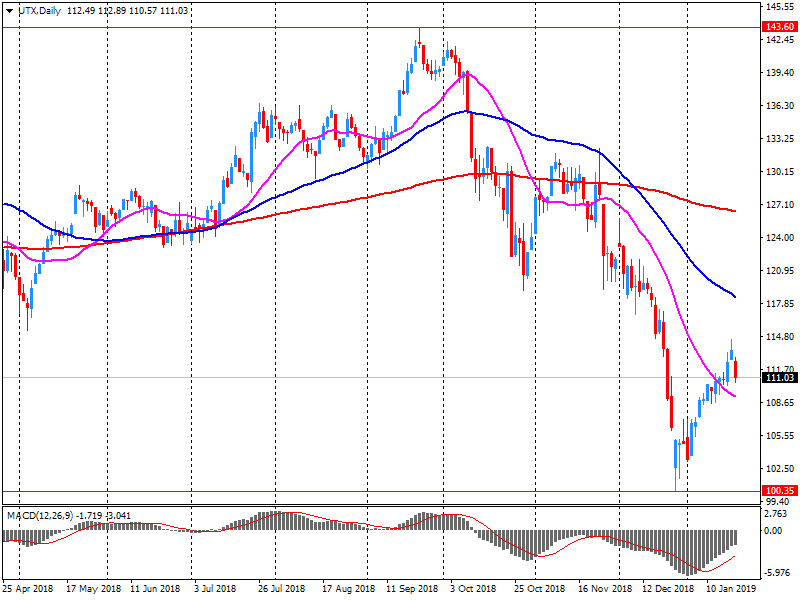Click the 142.45 price scale value
800x600 pixels.
click(781, 40)
